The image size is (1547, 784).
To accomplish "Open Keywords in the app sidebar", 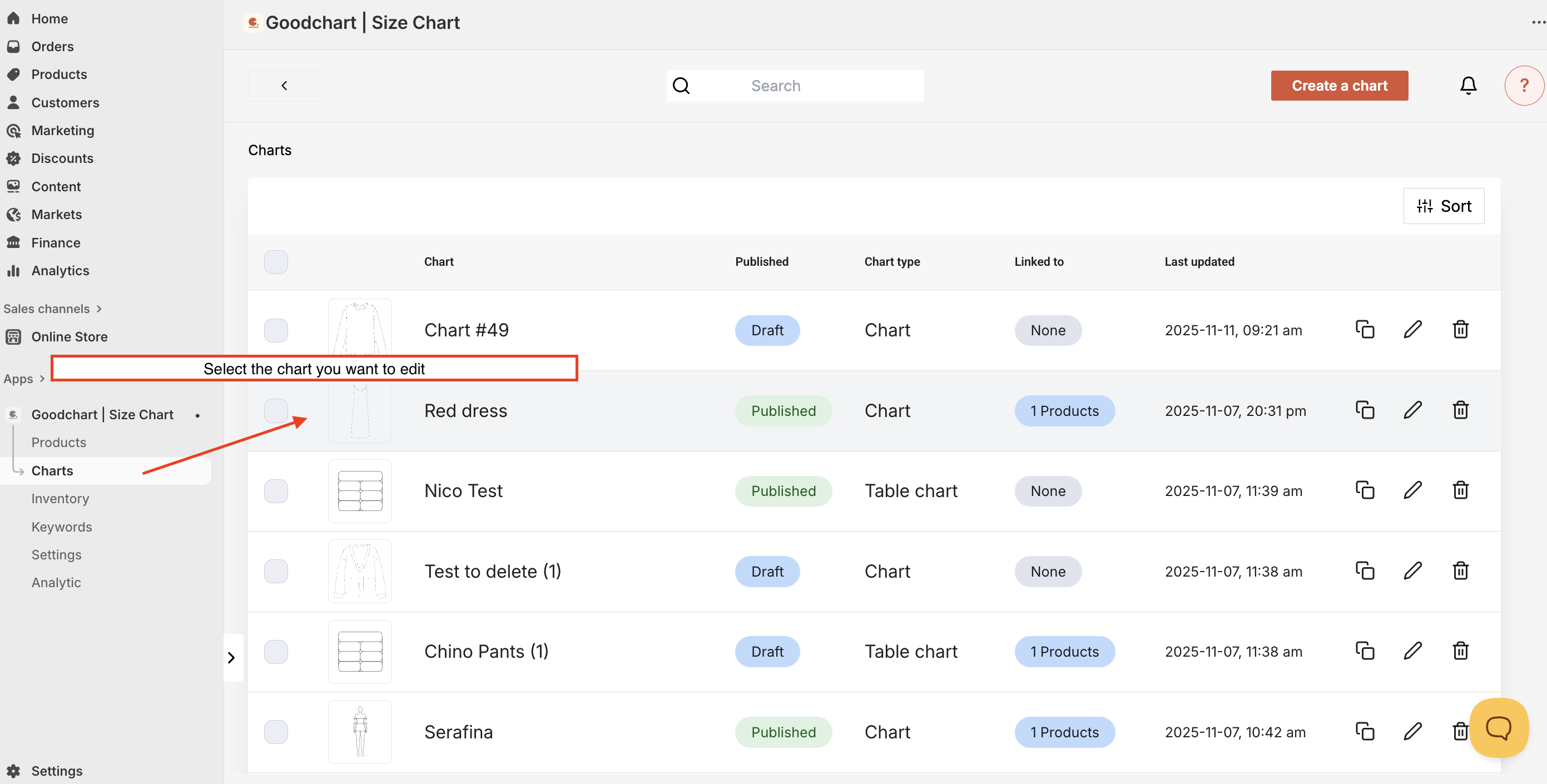I will 61,527.
